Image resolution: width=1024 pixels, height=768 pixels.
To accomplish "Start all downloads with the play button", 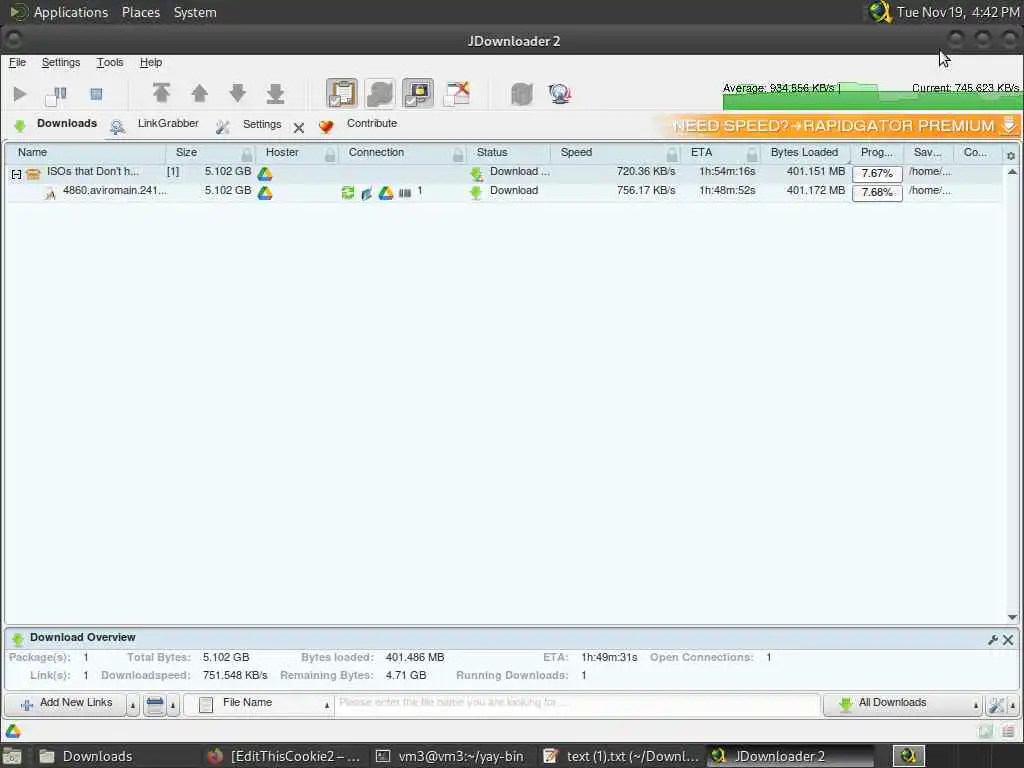I will click(20, 94).
